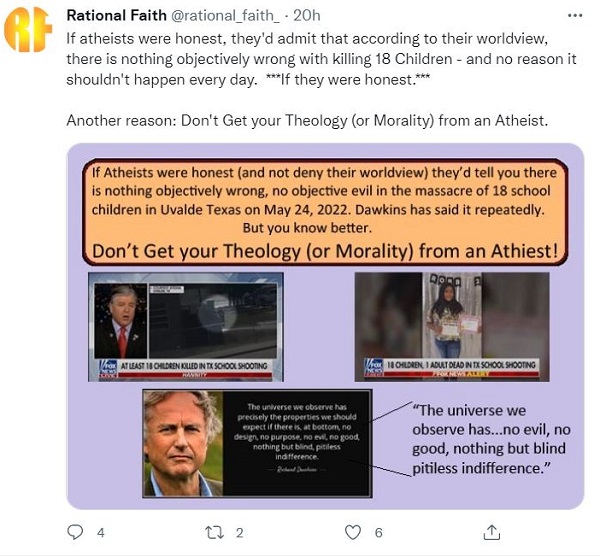Open the @rational_faith_ handle link
The width and height of the screenshot is (600, 557).
coord(225,16)
